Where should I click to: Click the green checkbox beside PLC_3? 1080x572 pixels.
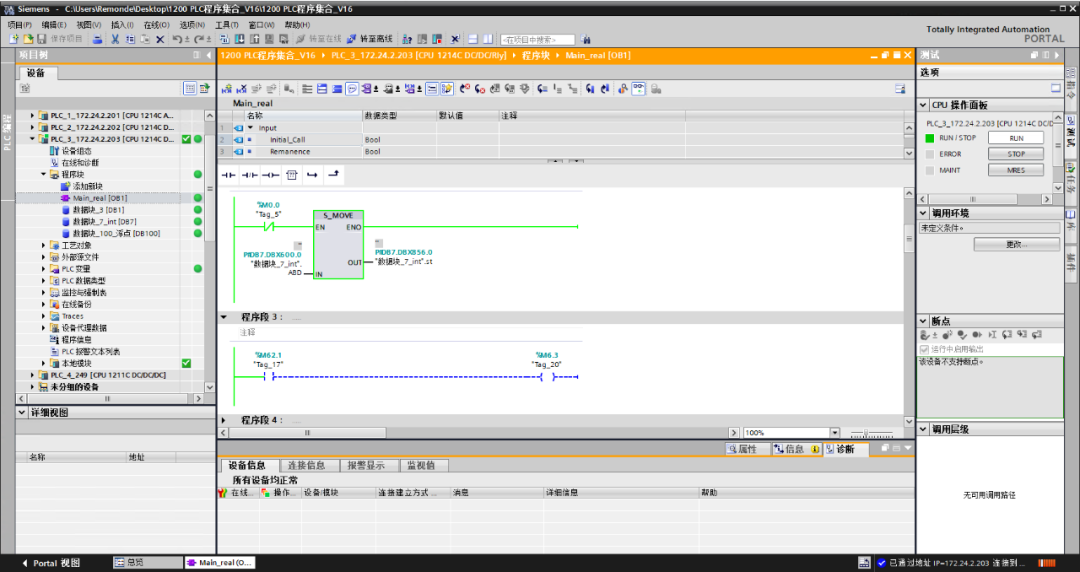coord(186,139)
